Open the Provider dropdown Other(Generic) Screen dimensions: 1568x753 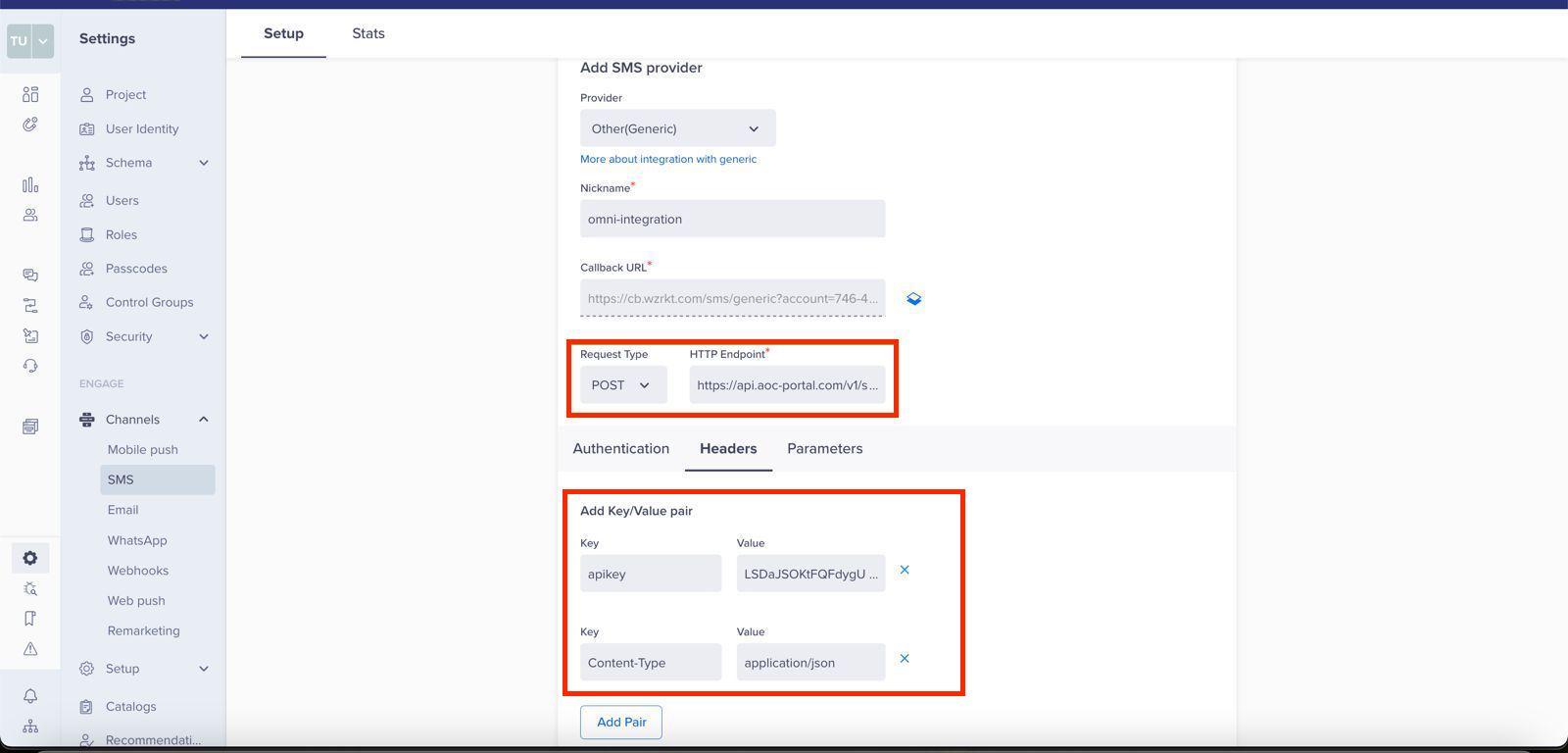pos(677,128)
